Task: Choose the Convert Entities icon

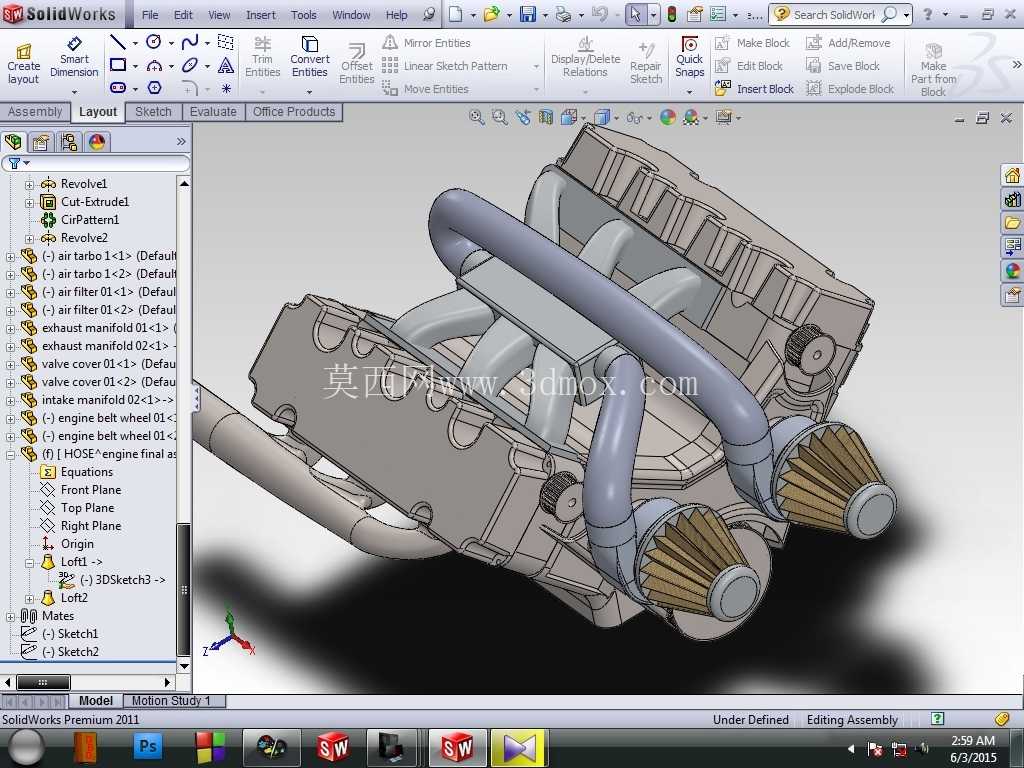Action: coord(310,57)
